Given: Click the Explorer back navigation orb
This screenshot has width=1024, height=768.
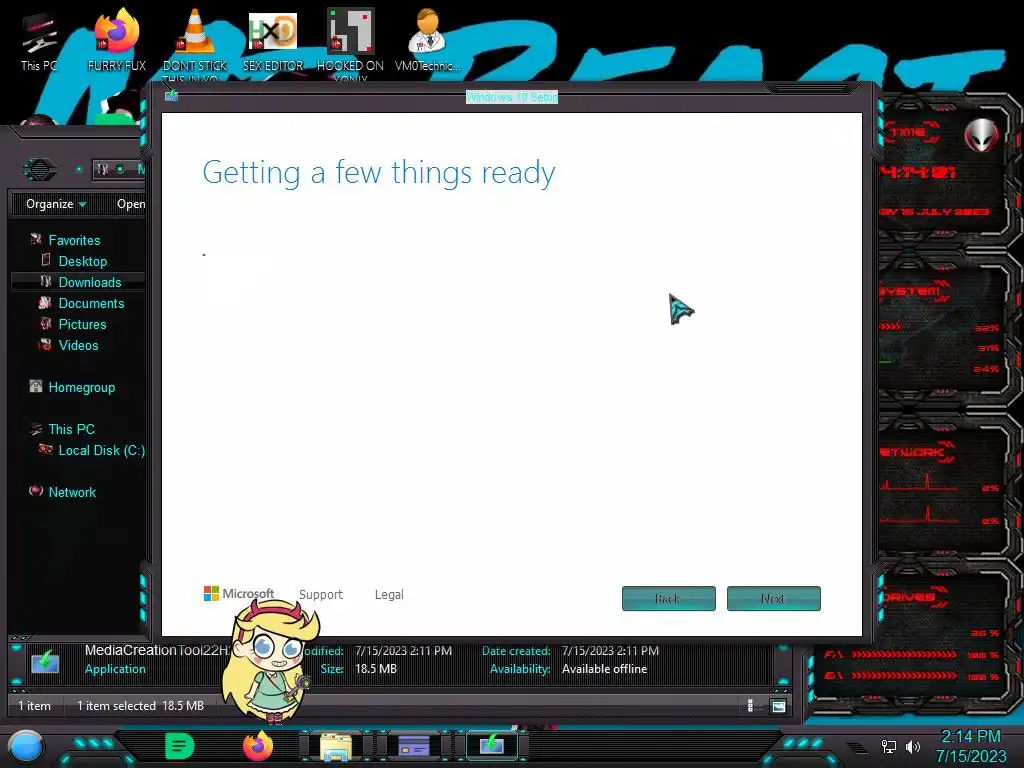Looking at the screenshot, I should pyautogui.click(x=39, y=170).
